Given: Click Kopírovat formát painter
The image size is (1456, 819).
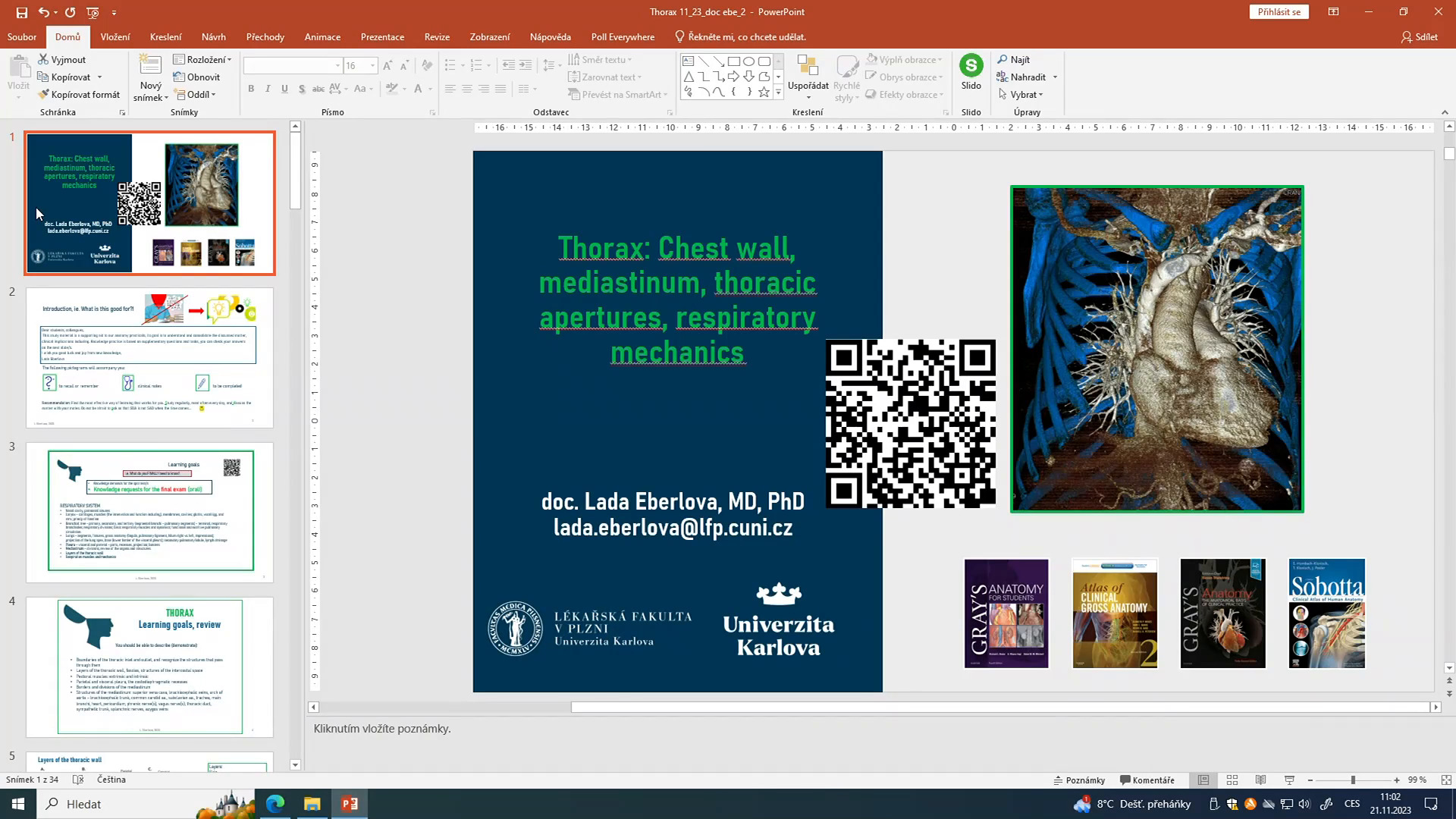Looking at the screenshot, I should click(79, 95).
